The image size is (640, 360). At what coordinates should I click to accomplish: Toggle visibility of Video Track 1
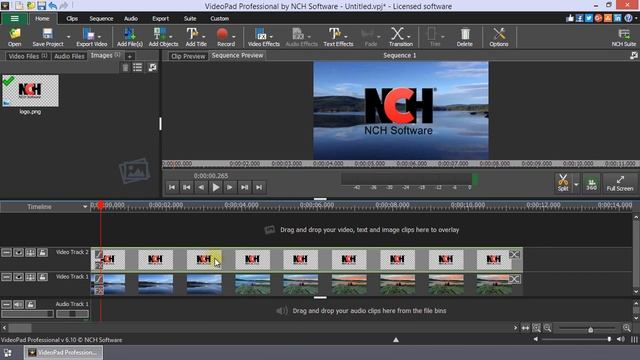(x=18, y=277)
